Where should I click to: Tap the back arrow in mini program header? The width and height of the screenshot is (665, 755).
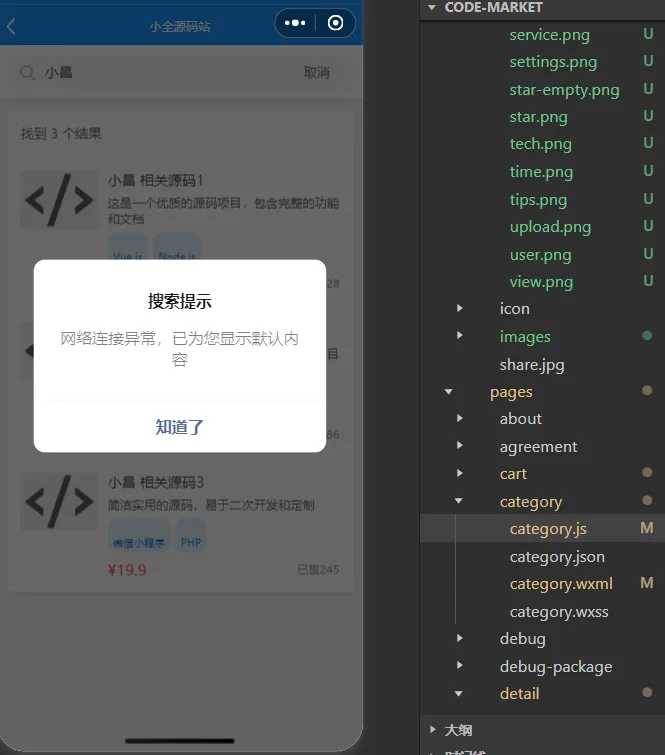point(12,26)
